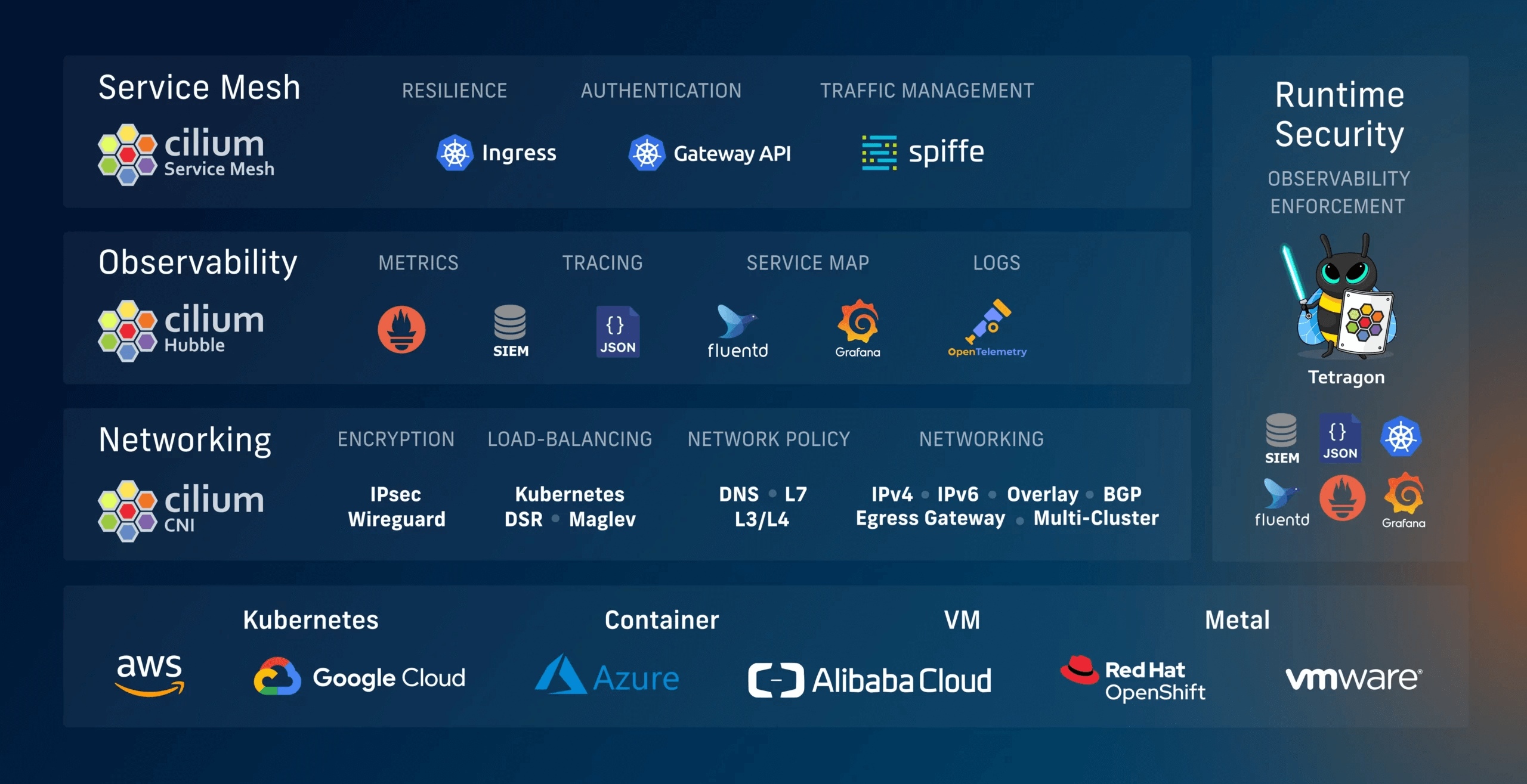Click the Prometheus flame icon in Observability
Image resolution: width=1527 pixels, height=784 pixels.
401,329
